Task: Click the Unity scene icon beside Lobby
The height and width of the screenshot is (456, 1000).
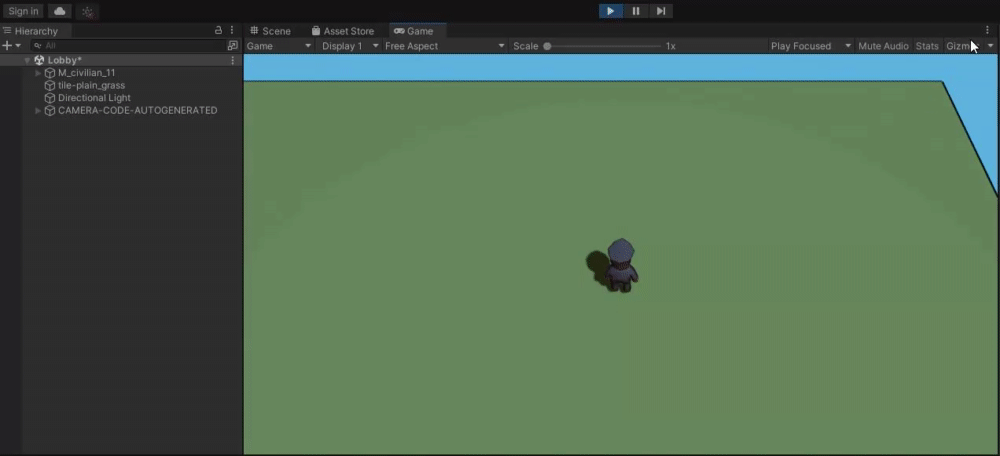Action: (40, 60)
